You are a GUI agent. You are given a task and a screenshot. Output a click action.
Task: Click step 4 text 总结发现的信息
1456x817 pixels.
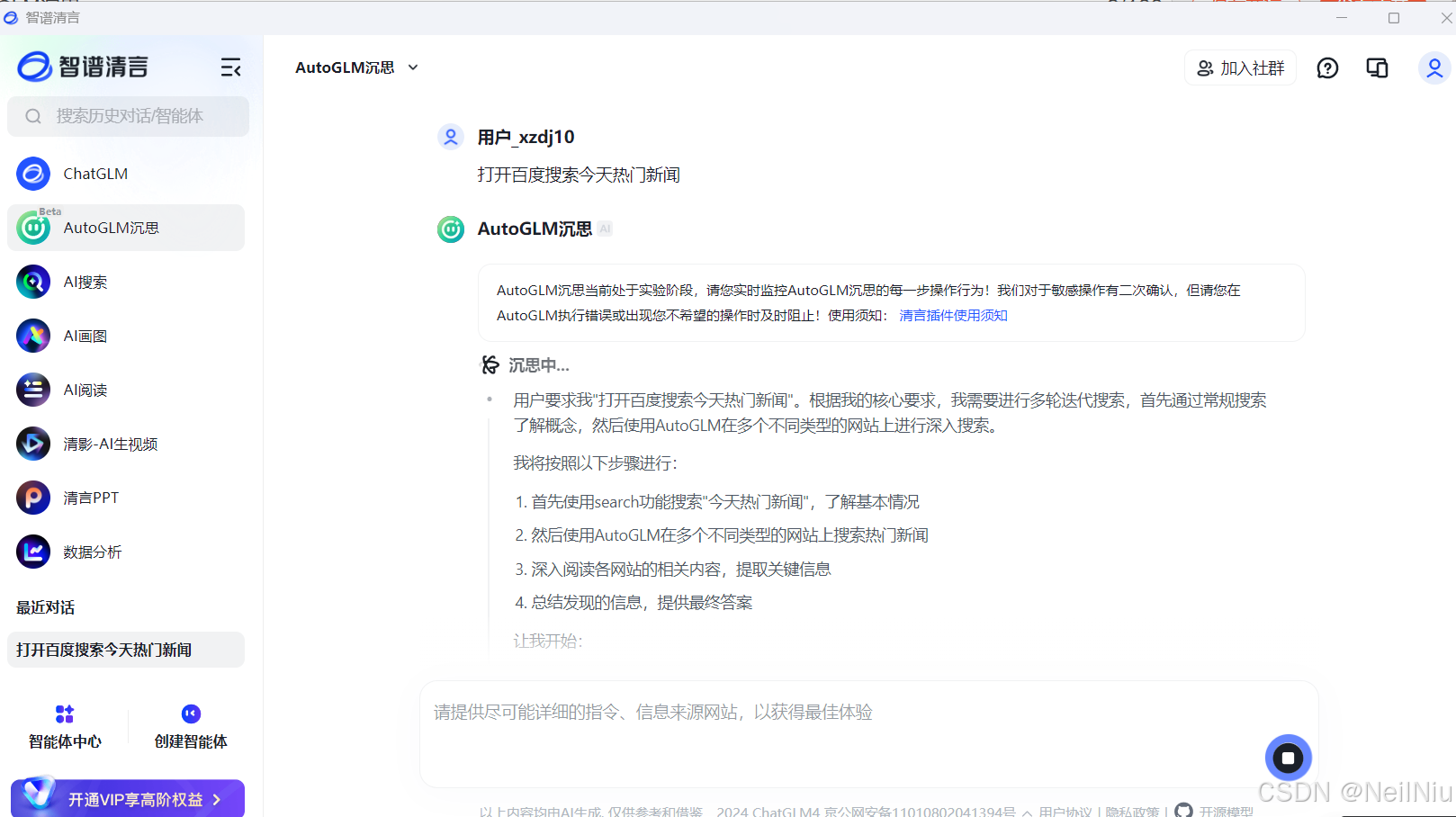634,602
